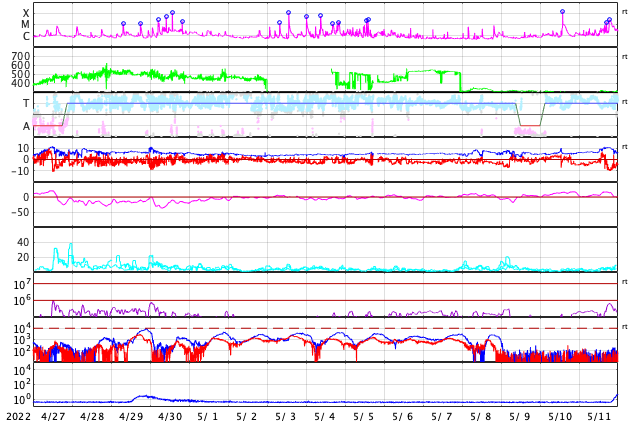Click the rt label beside green plot

pyautogui.click(x=624, y=56)
